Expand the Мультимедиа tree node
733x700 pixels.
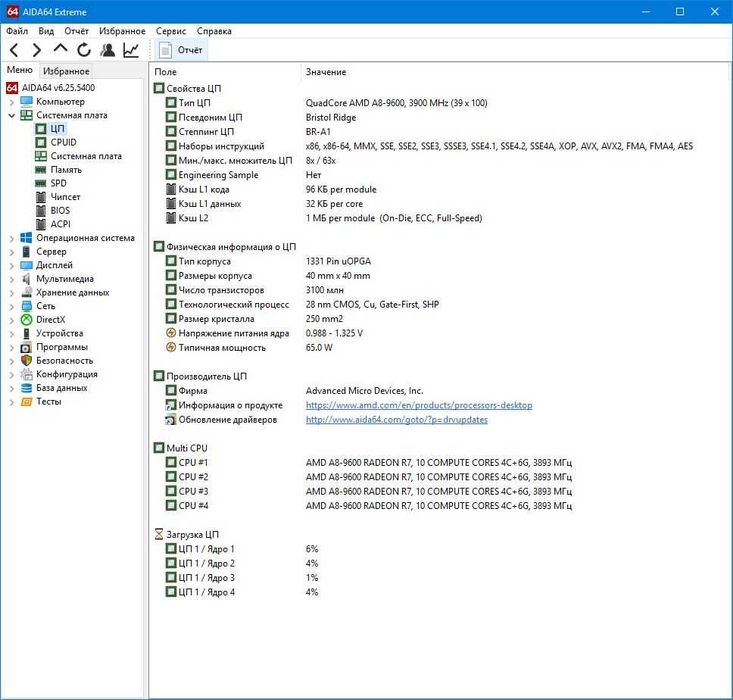12,279
